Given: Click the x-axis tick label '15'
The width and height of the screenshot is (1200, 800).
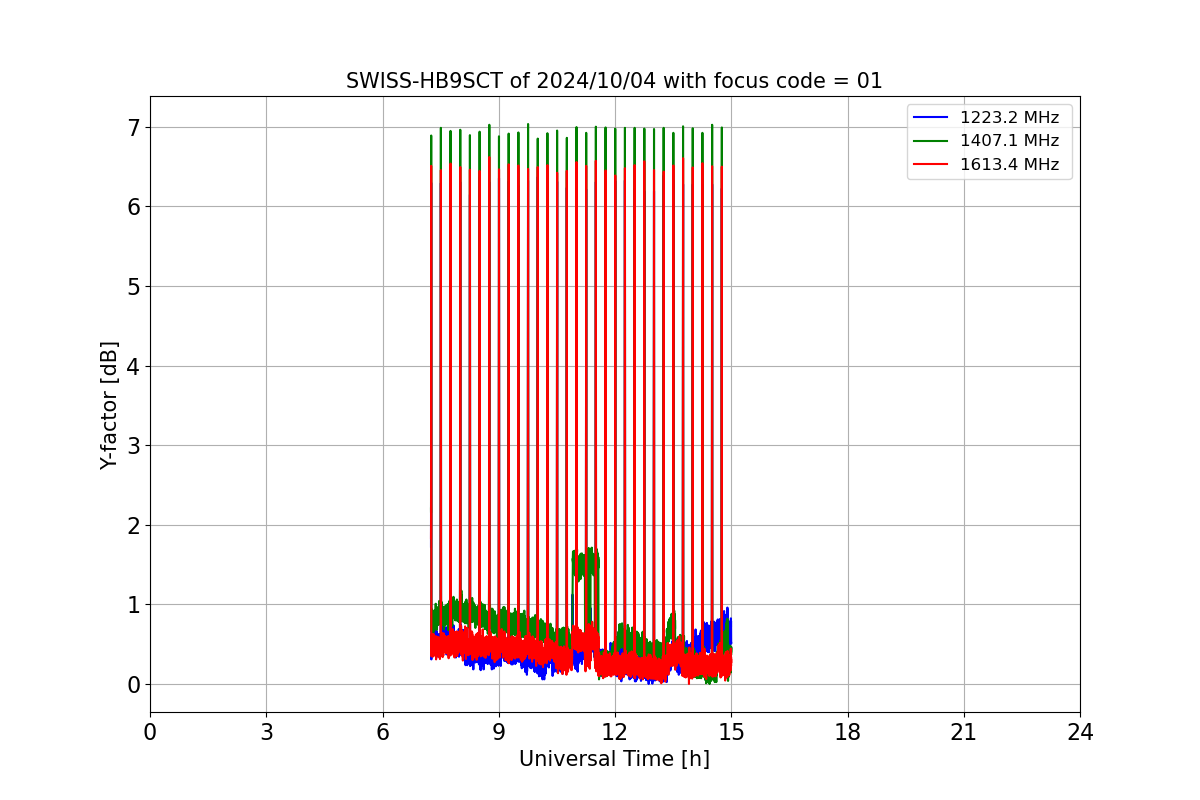Looking at the screenshot, I should click(x=731, y=733).
